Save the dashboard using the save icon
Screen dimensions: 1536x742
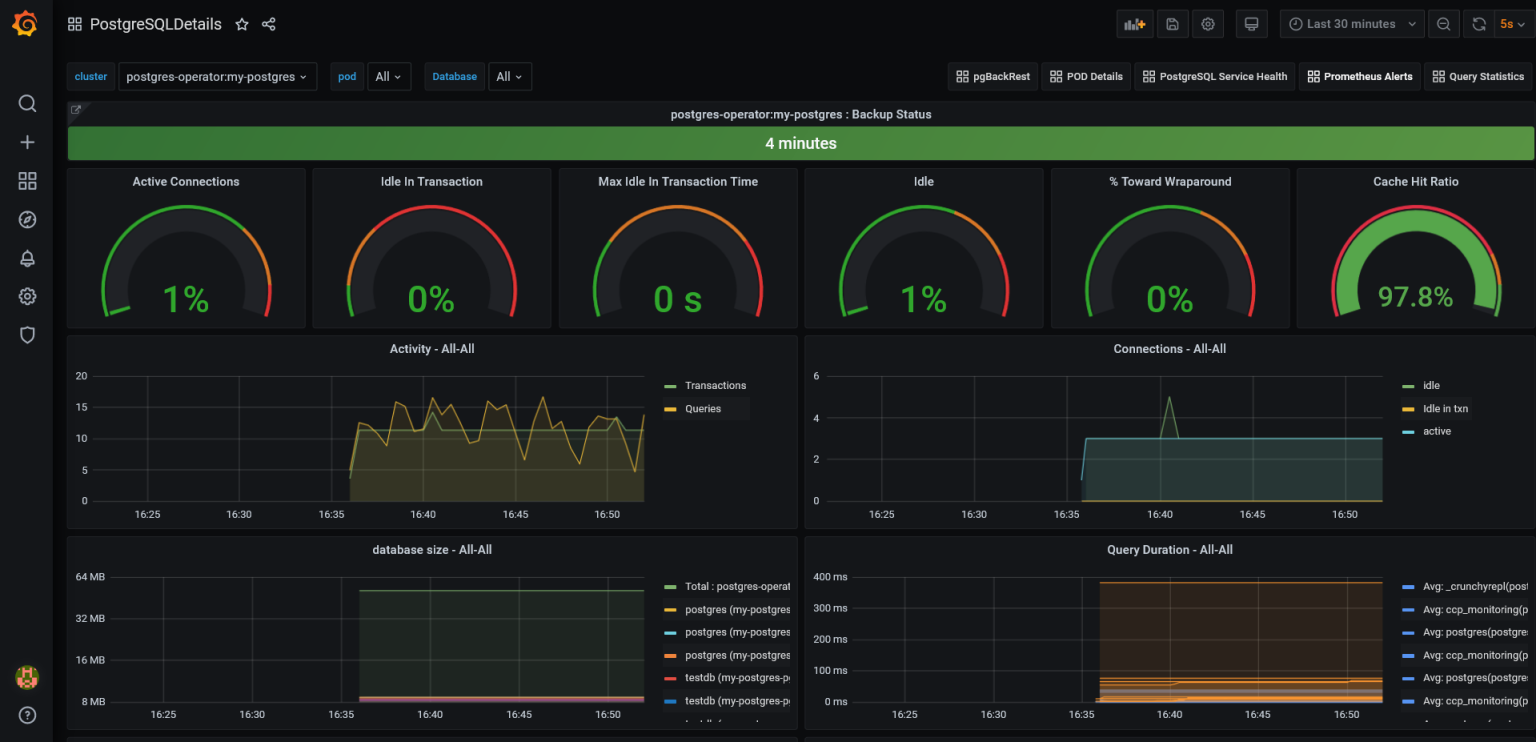click(x=1171, y=23)
